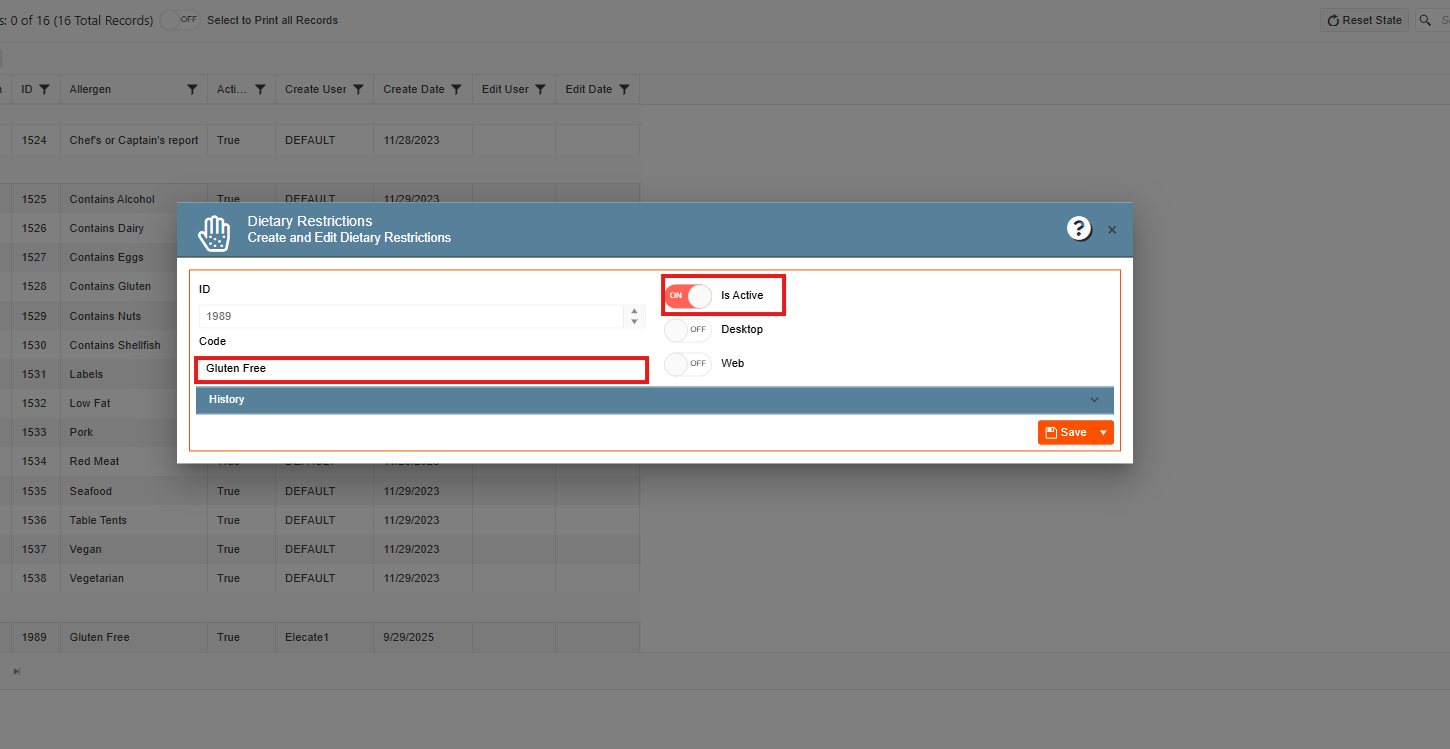Close the Dietary Restrictions dialog
The image size is (1450, 749).
pos(1112,230)
